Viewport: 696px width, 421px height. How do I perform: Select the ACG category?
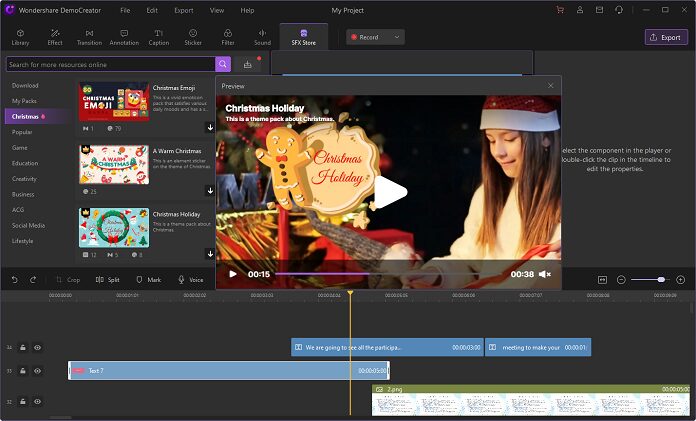coord(18,210)
